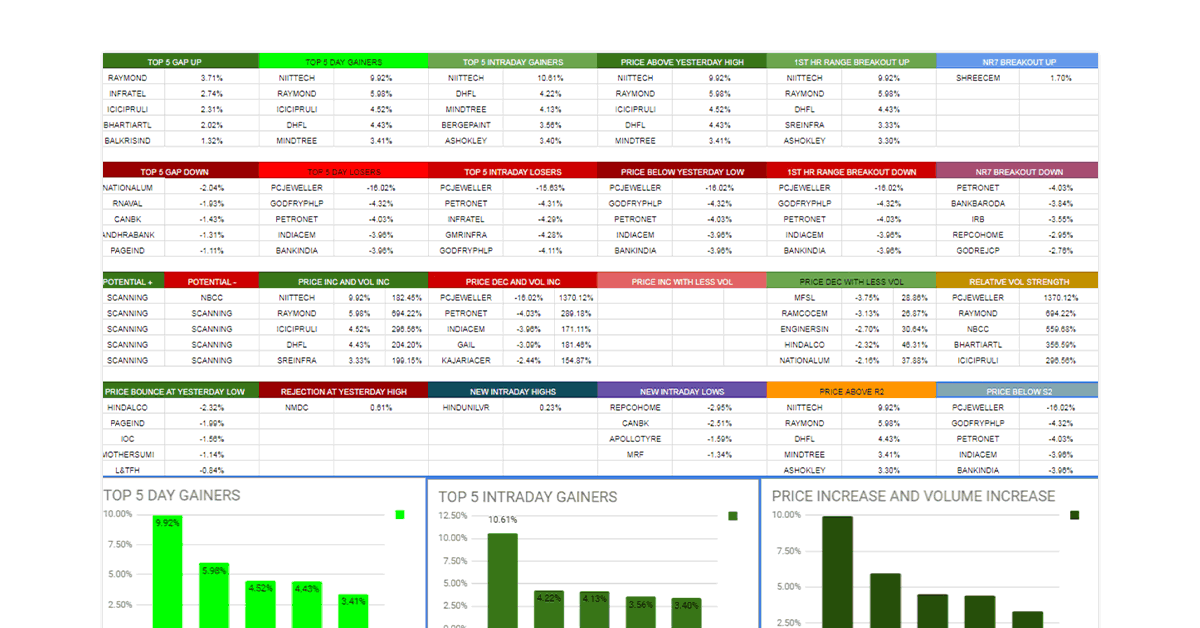The width and height of the screenshot is (1200, 628).
Task: Select NMDC under Rejection at Yesterday High
Action: pos(297,408)
